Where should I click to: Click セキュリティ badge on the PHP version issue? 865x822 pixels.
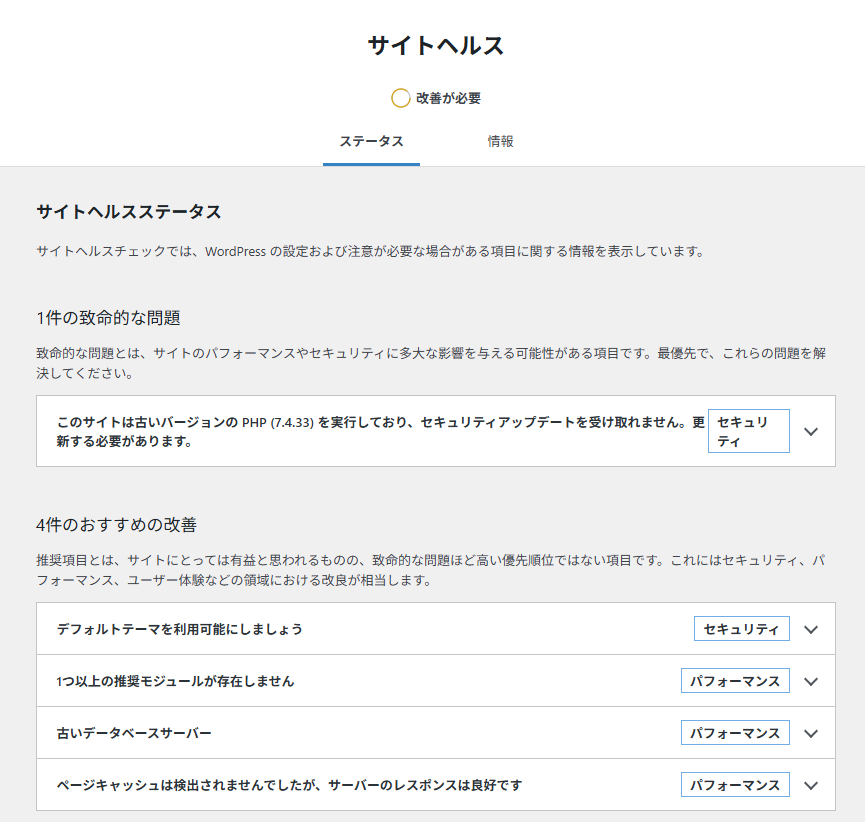pyautogui.click(x=748, y=431)
